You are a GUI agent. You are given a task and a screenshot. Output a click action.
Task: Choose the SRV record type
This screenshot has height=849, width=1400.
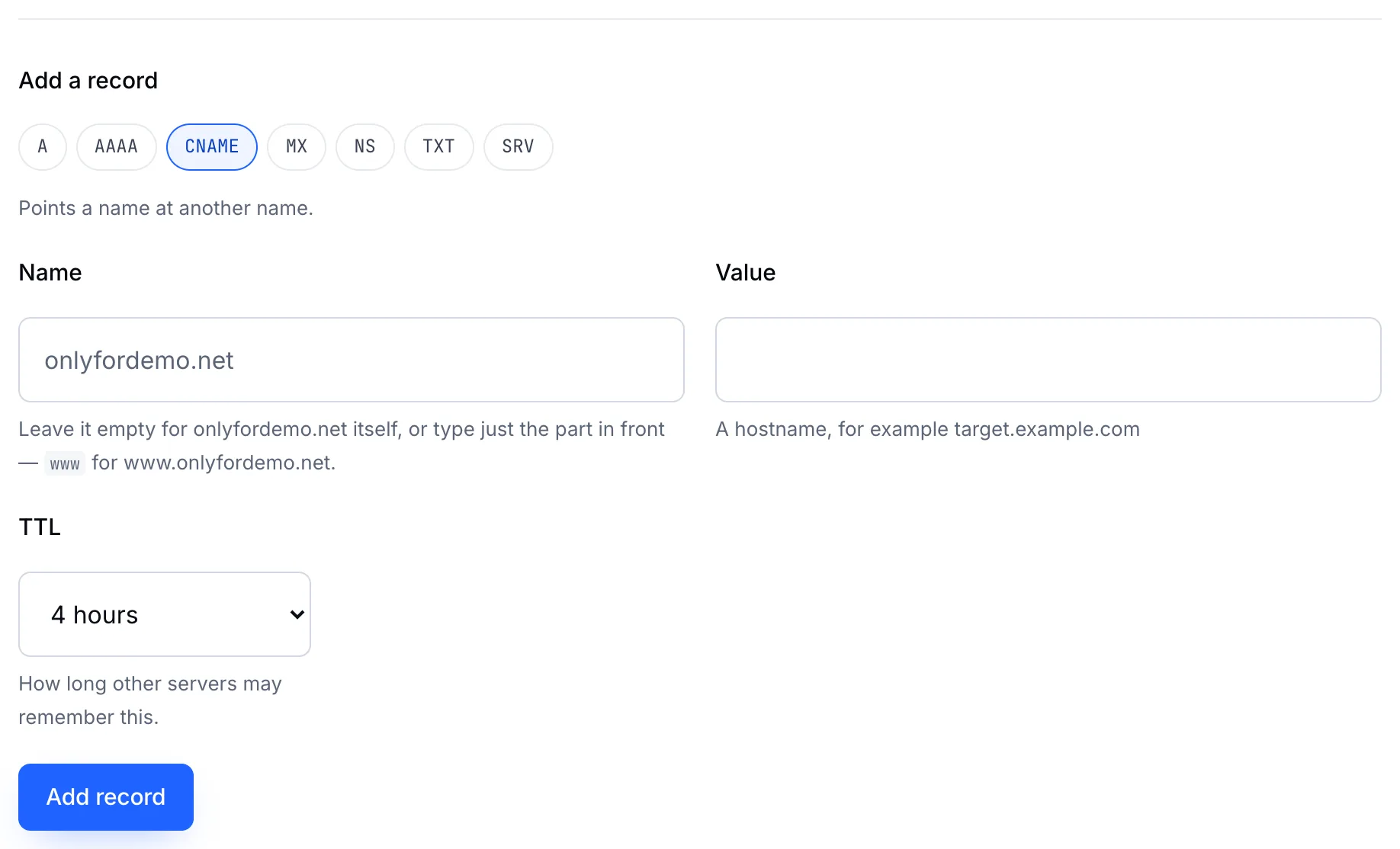518,146
